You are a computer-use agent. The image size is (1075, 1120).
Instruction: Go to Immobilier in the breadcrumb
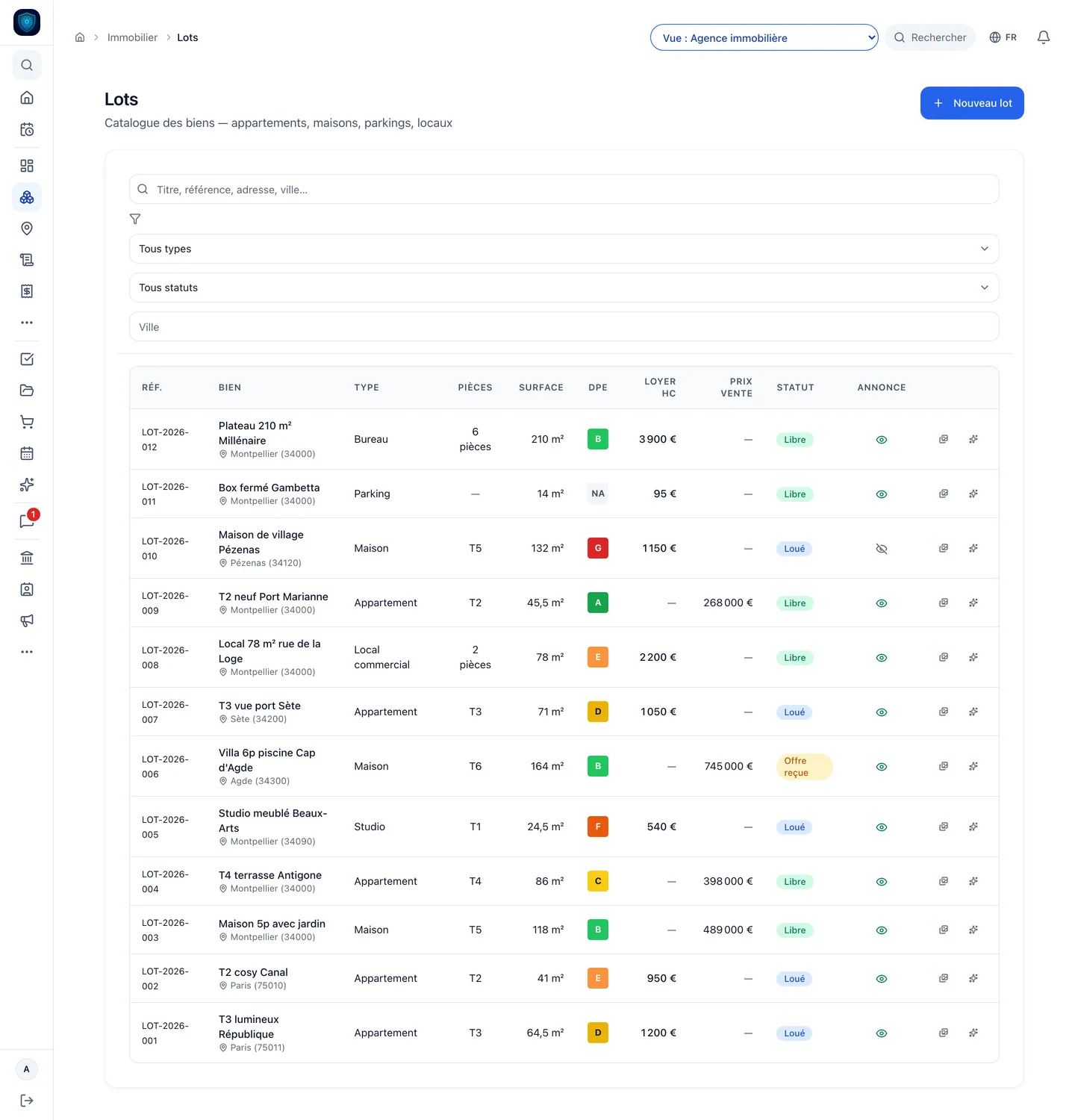coord(132,37)
